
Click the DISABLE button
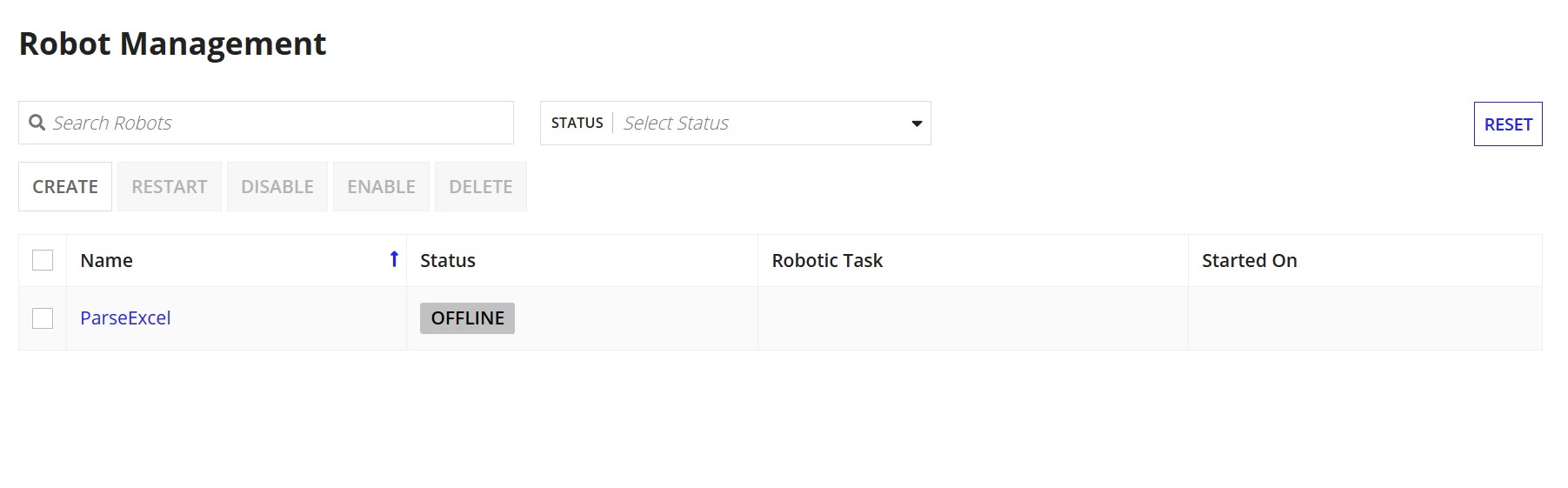(x=277, y=186)
